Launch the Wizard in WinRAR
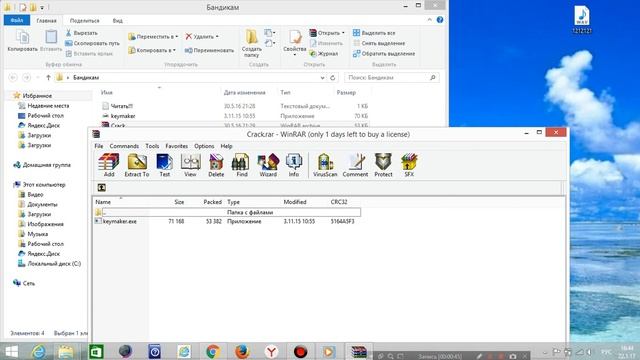This screenshot has width=640, height=360. click(268, 165)
